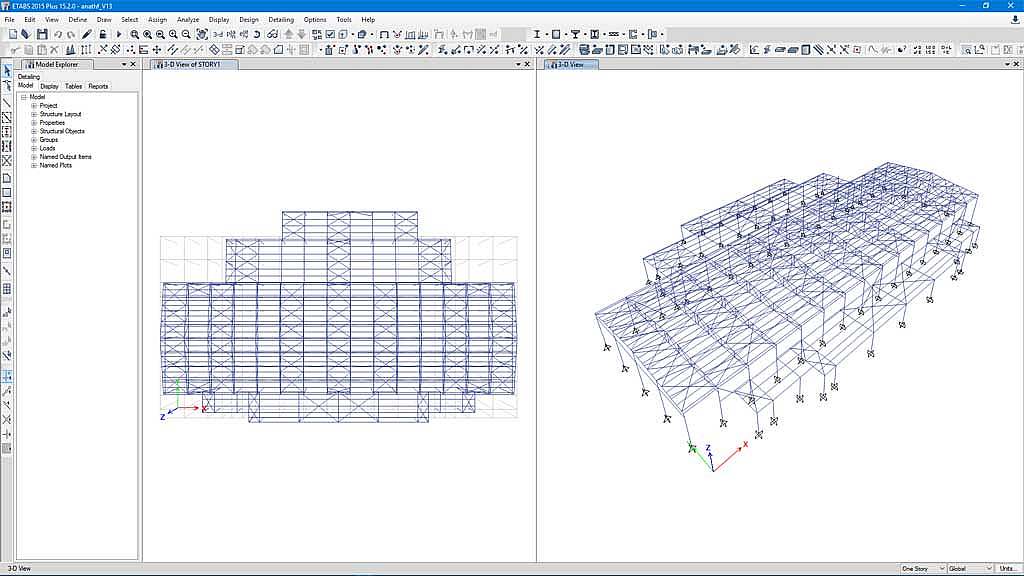
Task: Switch to the Reports tab in Model Explorer
Action: [x=98, y=86]
